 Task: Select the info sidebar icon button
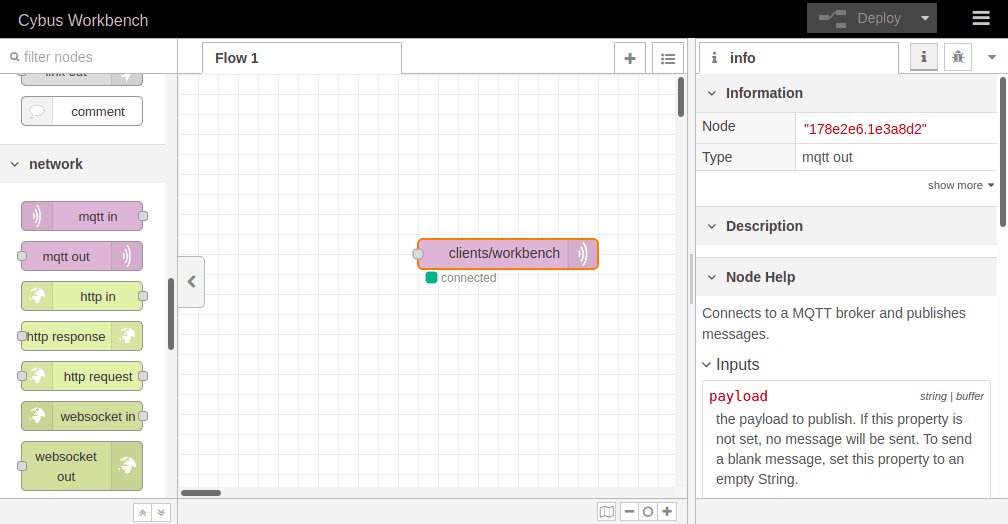pyautogui.click(x=923, y=58)
